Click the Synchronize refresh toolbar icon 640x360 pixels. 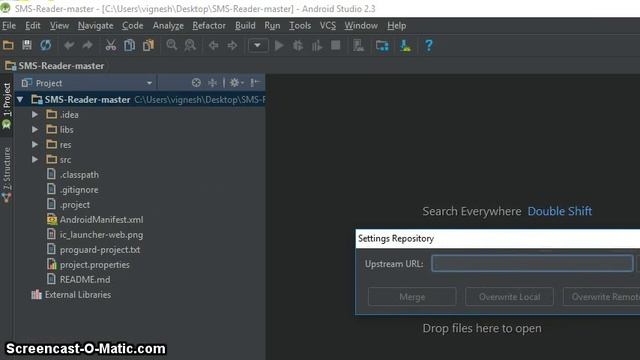pos(46,45)
